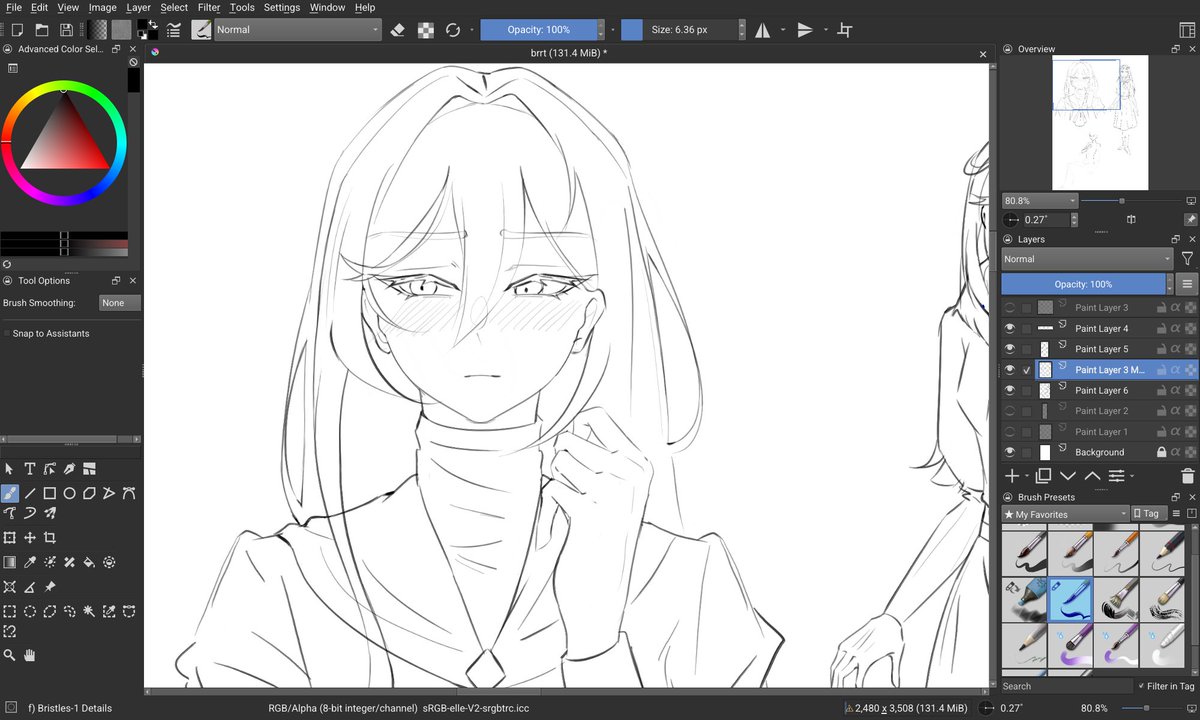Open the Settings menu
The image size is (1200, 720).
point(282,7)
